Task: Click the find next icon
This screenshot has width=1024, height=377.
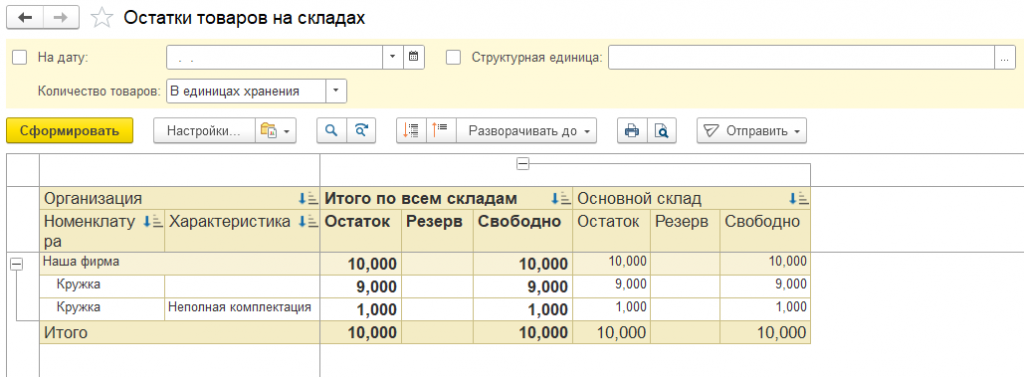Action: (361, 131)
